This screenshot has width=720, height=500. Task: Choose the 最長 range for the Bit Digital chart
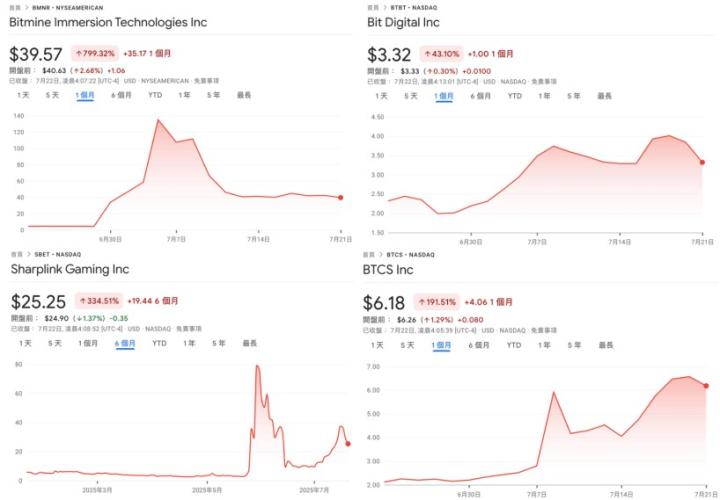(x=604, y=96)
